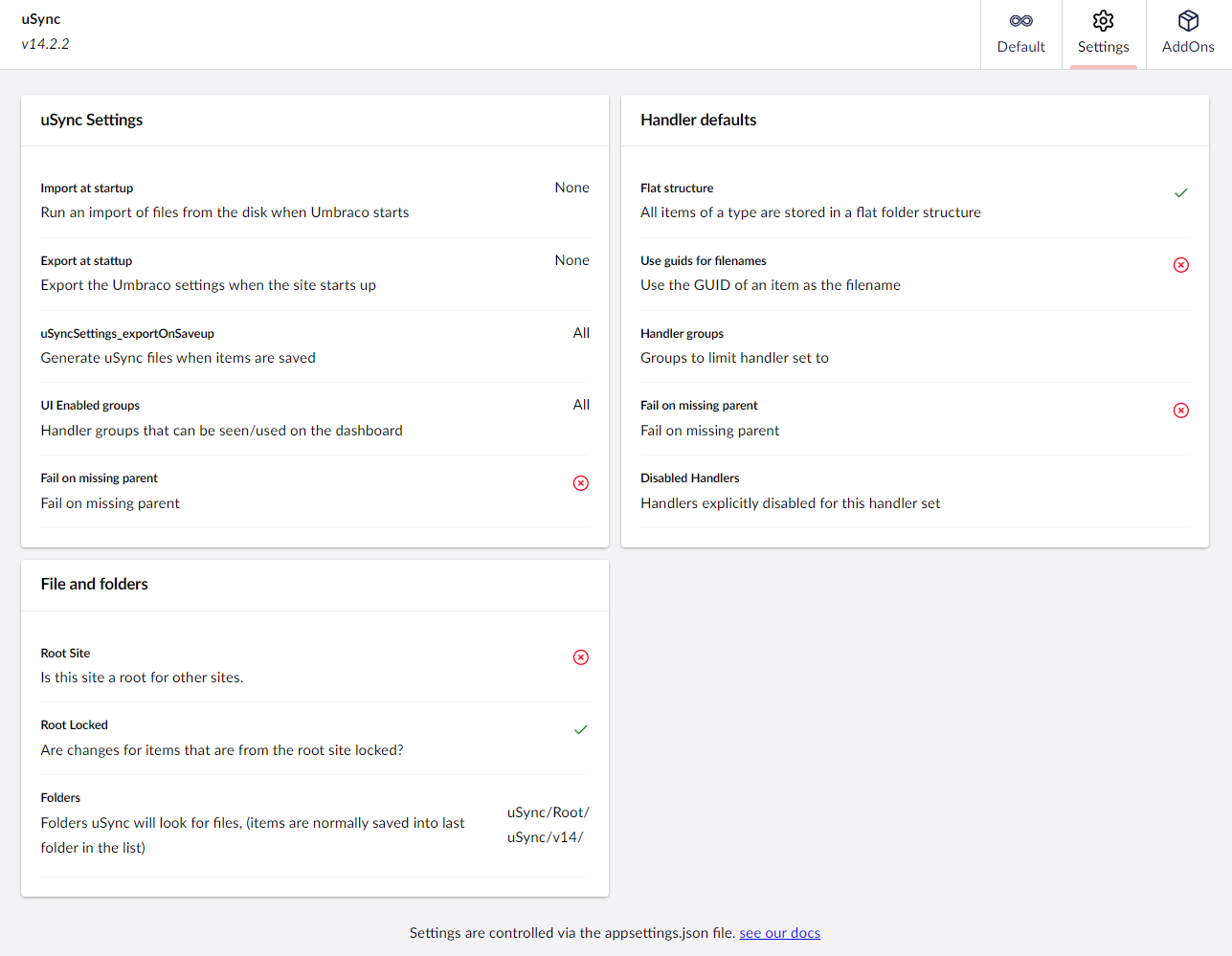This screenshot has height=956, width=1232.
Task: Click the 'uSync/v14/' folder value
Action: [545, 837]
